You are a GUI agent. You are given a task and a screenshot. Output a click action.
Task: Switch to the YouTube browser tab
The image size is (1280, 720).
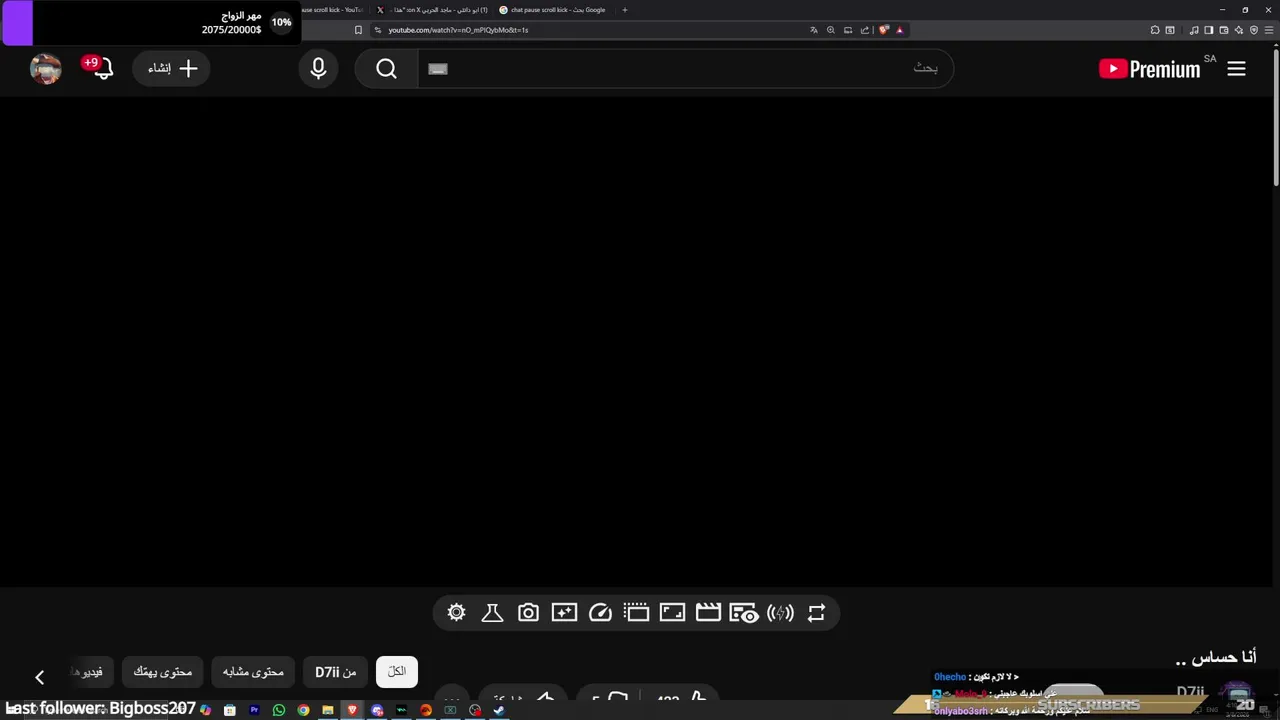click(x=333, y=10)
